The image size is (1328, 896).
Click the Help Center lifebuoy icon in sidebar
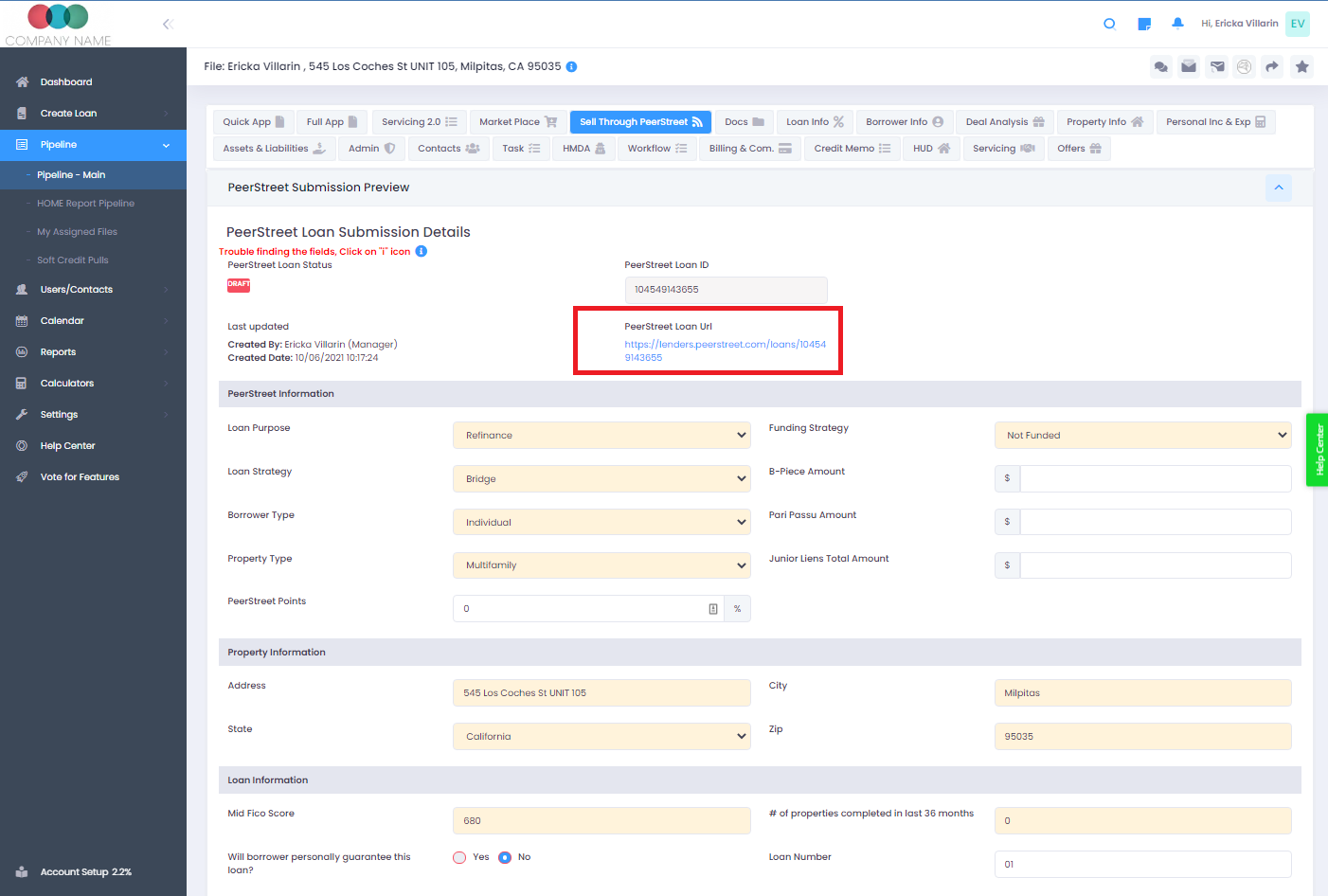click(22, 446)
